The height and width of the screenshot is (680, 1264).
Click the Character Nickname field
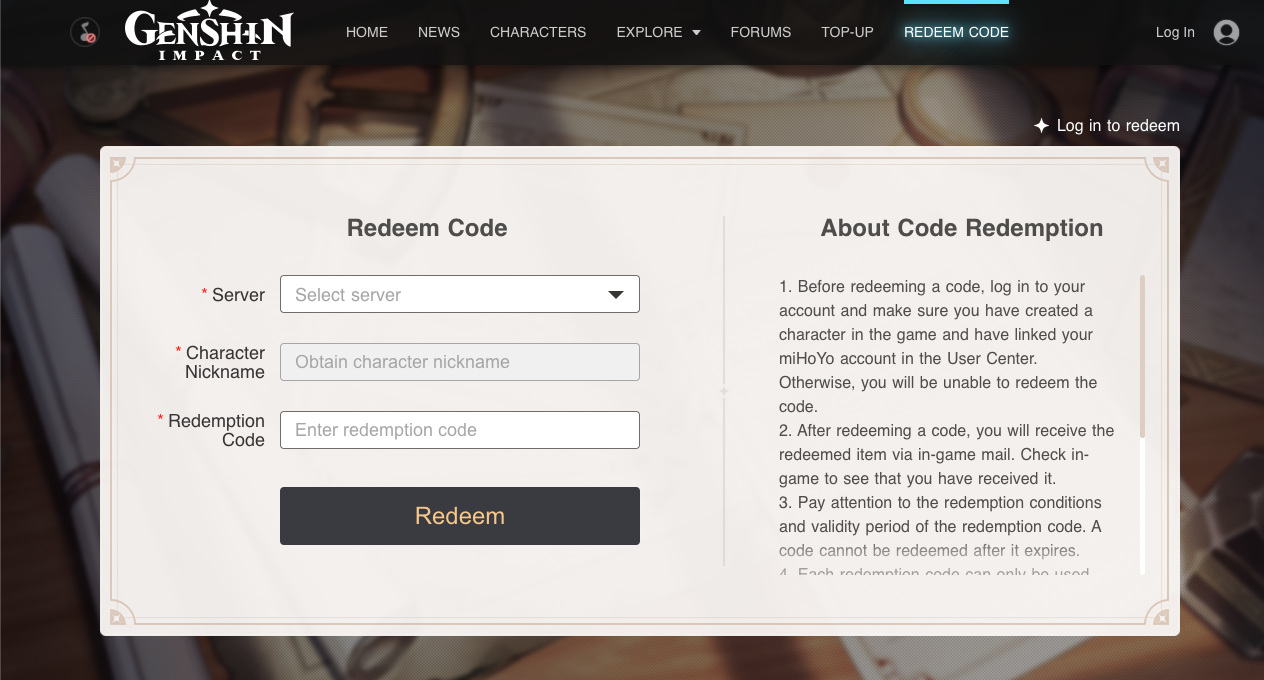pos(460,362)
